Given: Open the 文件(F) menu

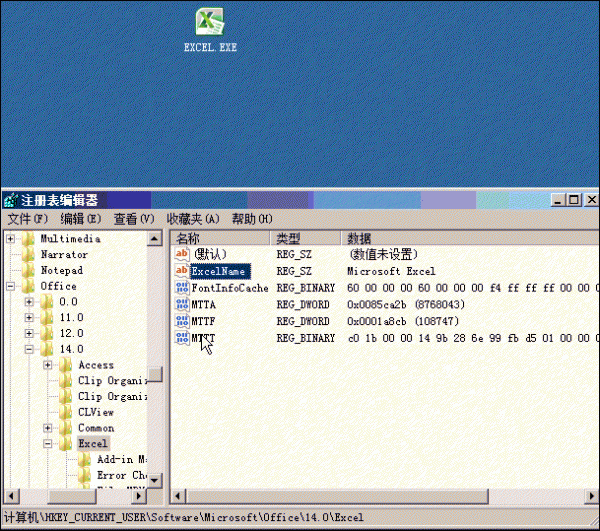Looking at the screenshot, I should click(x=28, y=219).
